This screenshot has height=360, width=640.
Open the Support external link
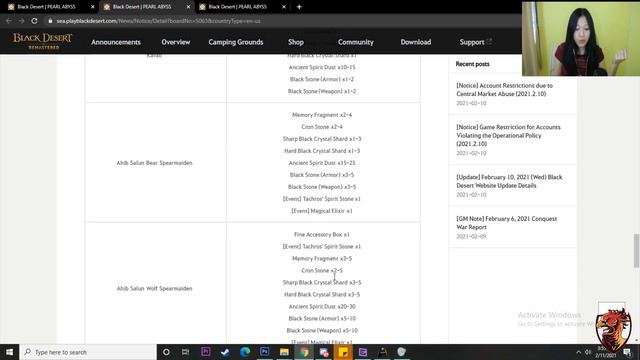tap(476, 42)
